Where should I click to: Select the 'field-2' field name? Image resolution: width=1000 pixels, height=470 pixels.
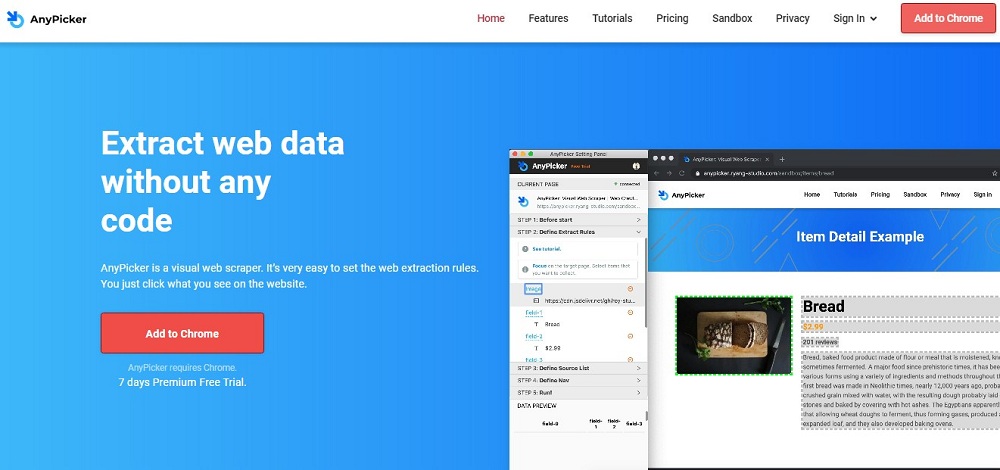534,337
